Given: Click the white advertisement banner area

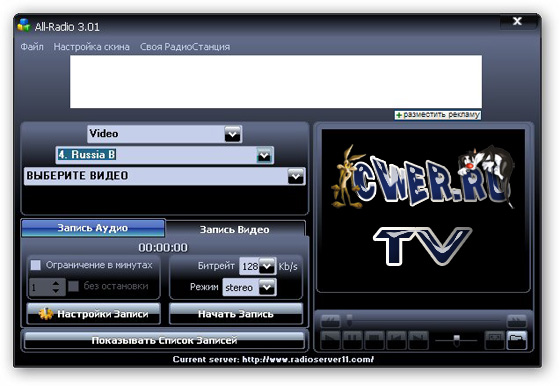Looking at the screenshot, I should 276,81.
